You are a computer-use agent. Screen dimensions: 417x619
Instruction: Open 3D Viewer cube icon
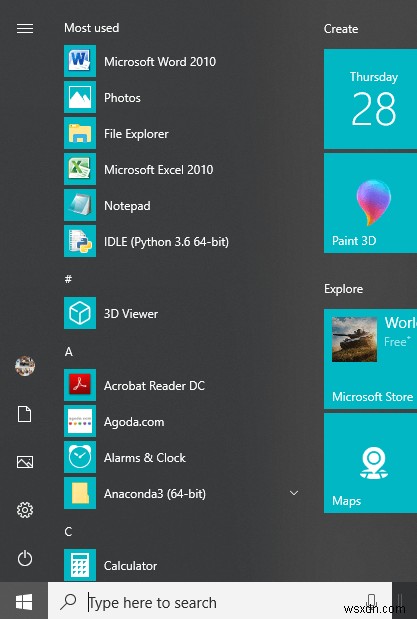tap(80, 313)
